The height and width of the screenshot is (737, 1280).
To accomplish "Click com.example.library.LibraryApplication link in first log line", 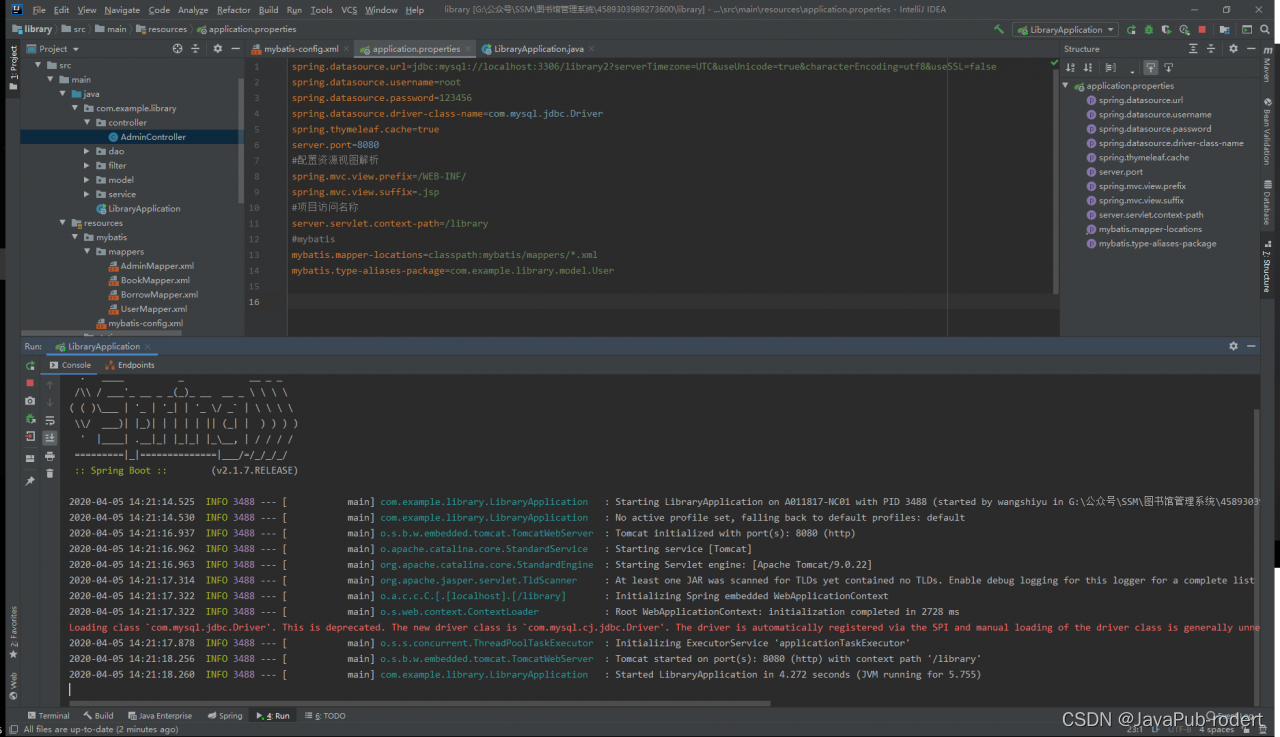I will click(484, 502).
